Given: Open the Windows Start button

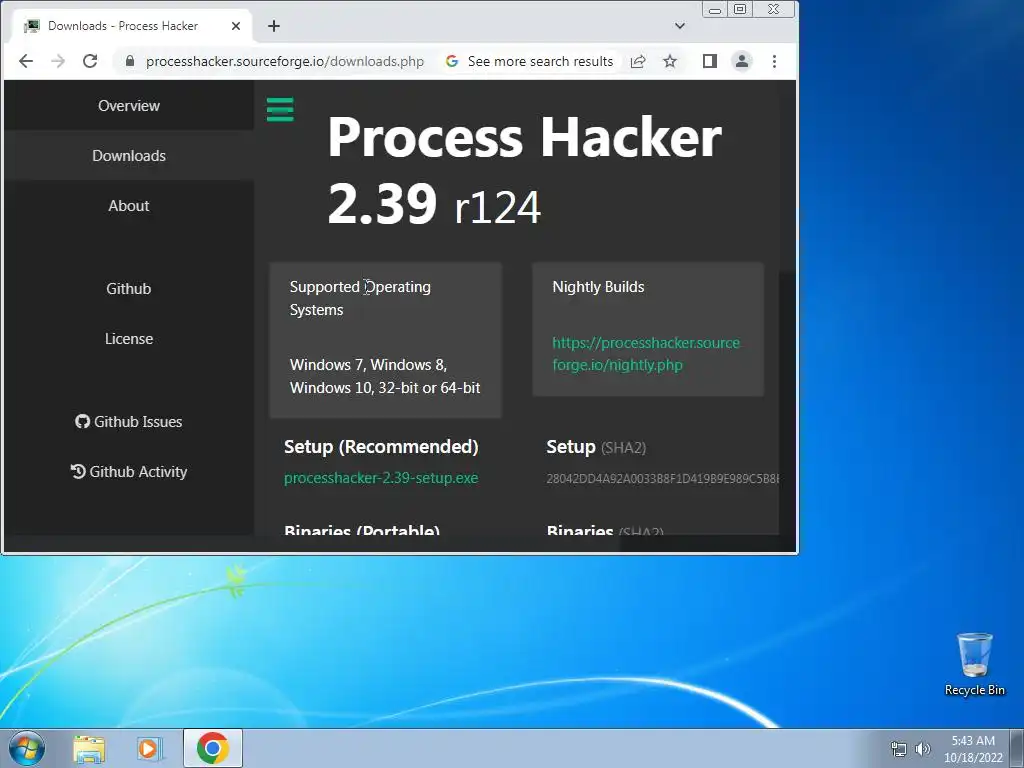Looking at the screenshot, I should point(27,748).
